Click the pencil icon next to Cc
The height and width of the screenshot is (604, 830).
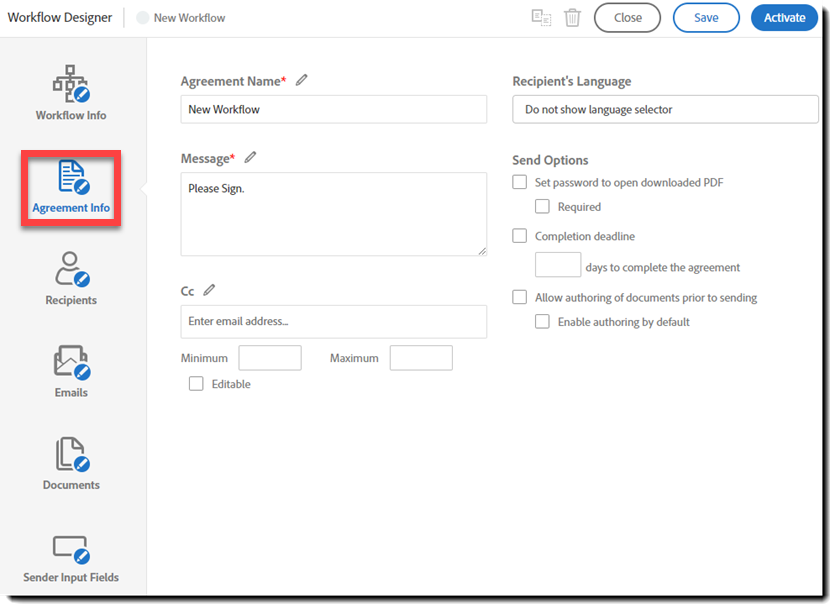pyautogui.click(x=209, y=289)
